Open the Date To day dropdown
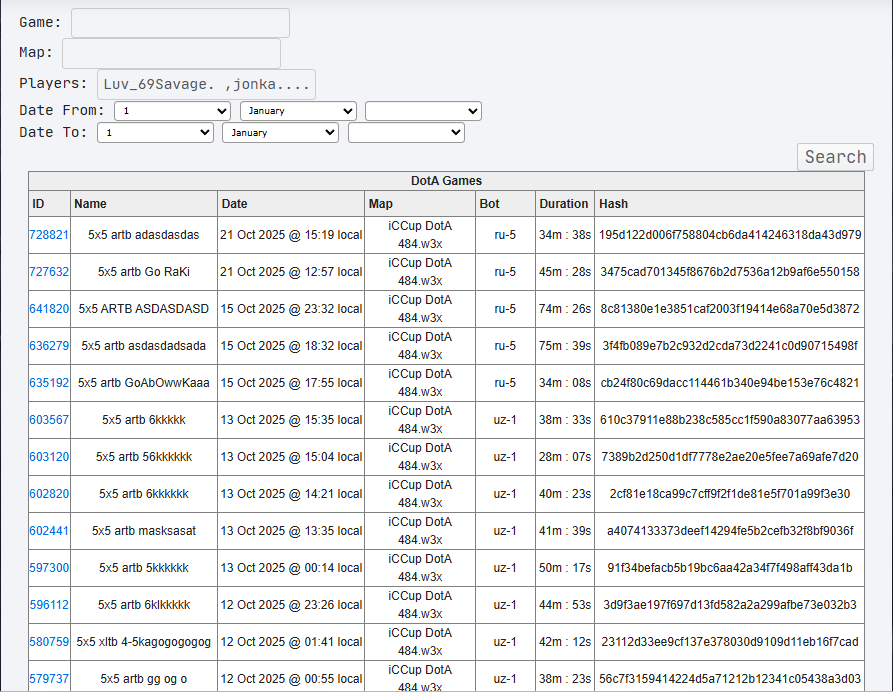Viewport: 893px width, 692px height. point(155,133)
